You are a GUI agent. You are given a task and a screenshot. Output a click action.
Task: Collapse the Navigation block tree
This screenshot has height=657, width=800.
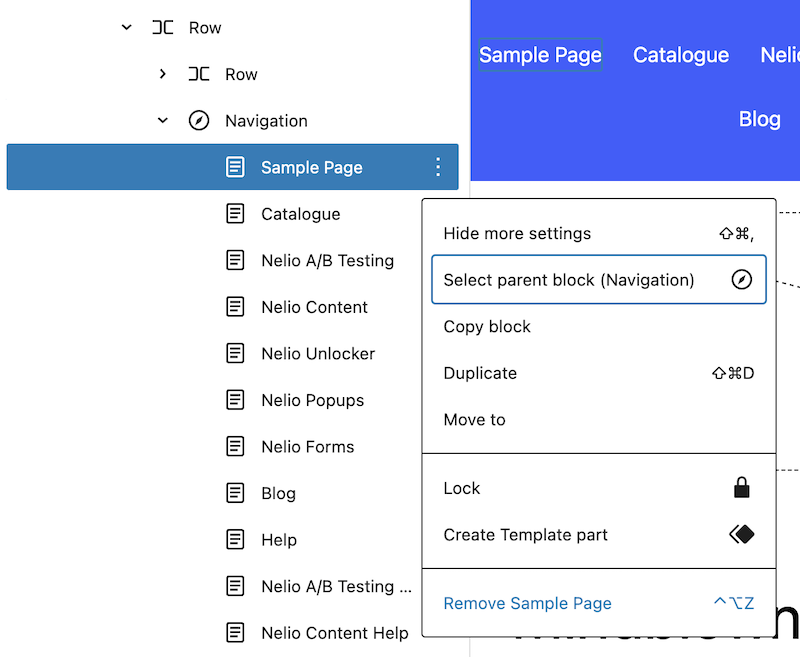(163, 121)
